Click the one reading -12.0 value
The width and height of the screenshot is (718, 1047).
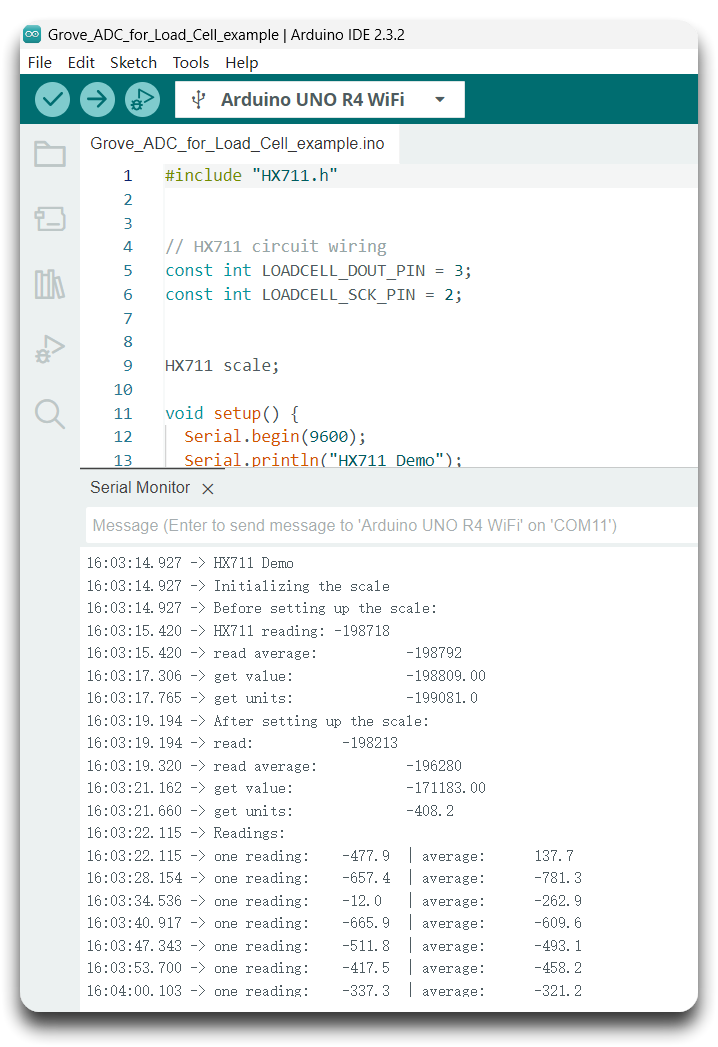pyautogui.click(x=362, y=901)
